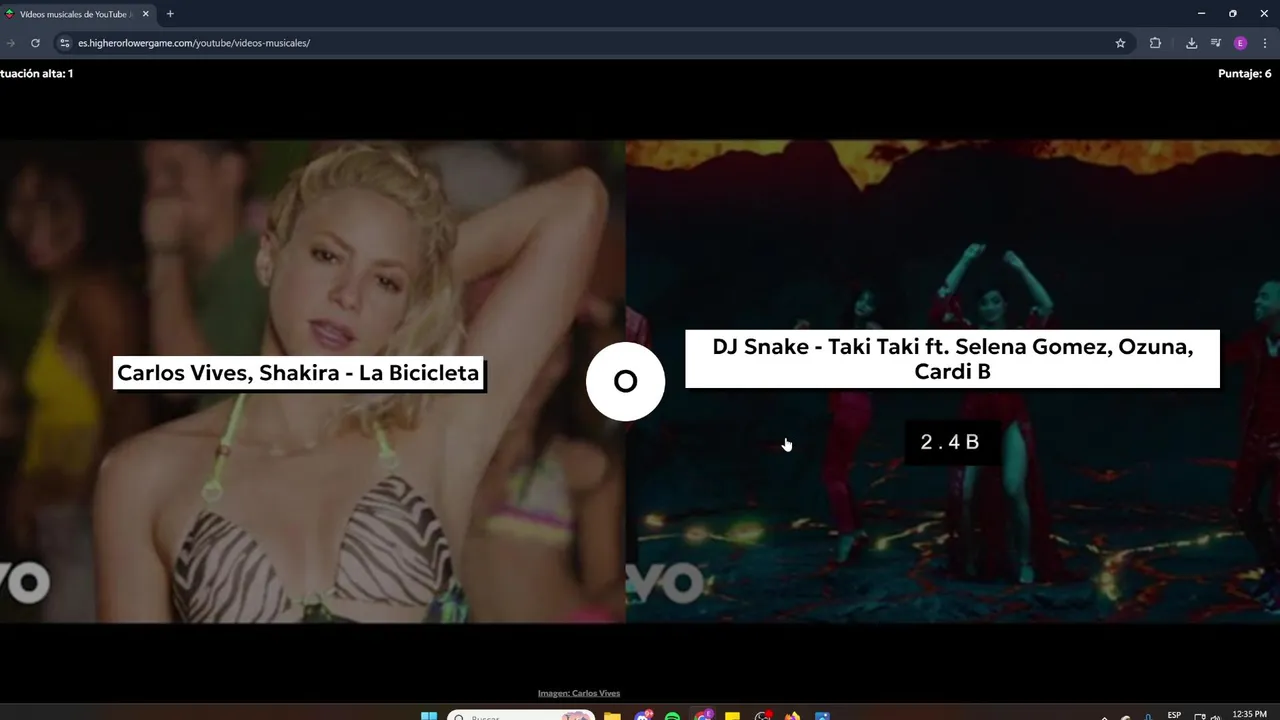The width and height of the screenshot is (1280, 720).
Task: Click the Puntaje: 6 score text
Action: click(1245, 74)
